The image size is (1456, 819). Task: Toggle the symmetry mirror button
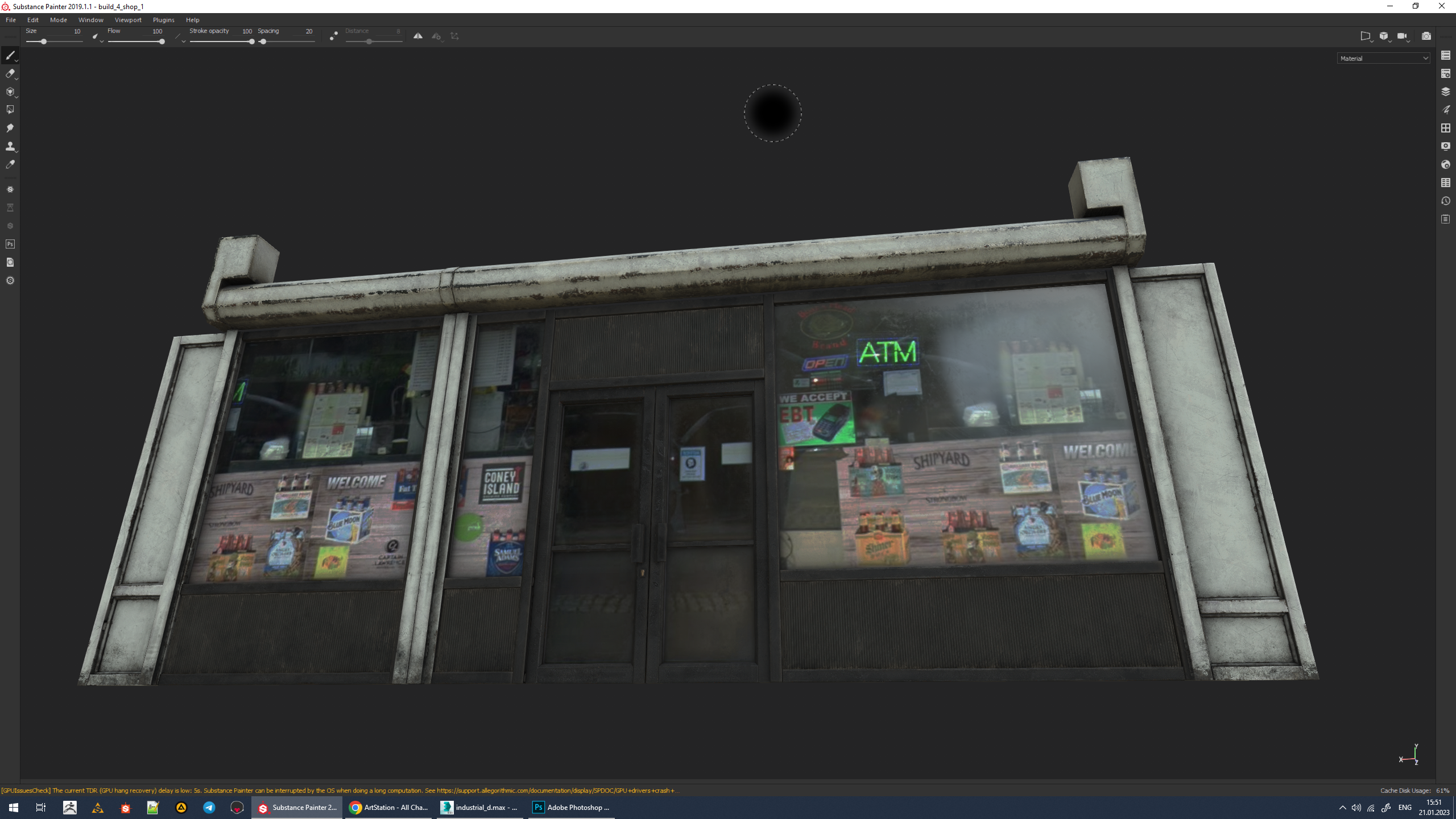point(418,36)
